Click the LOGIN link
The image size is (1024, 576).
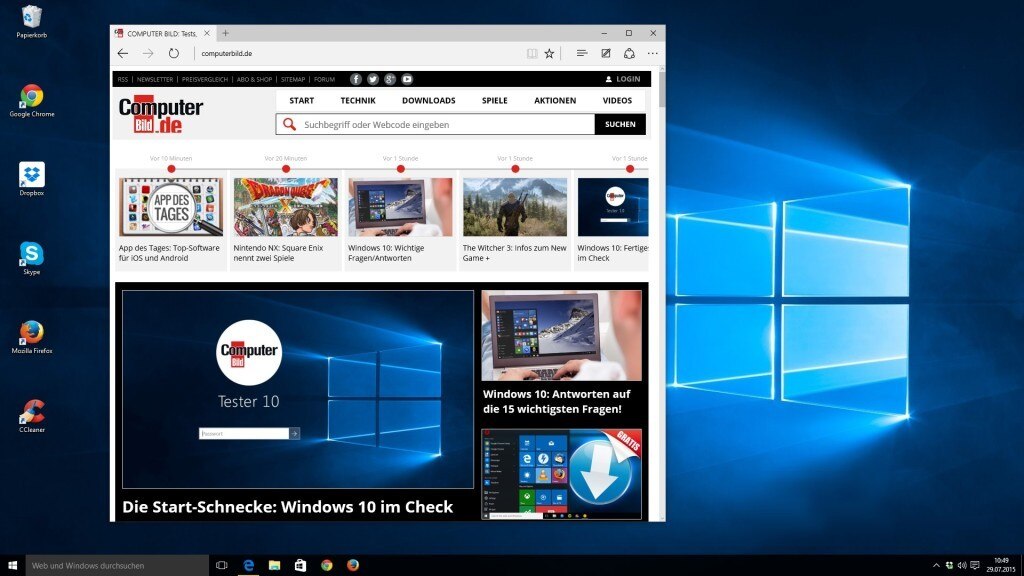tap(623, 79)
